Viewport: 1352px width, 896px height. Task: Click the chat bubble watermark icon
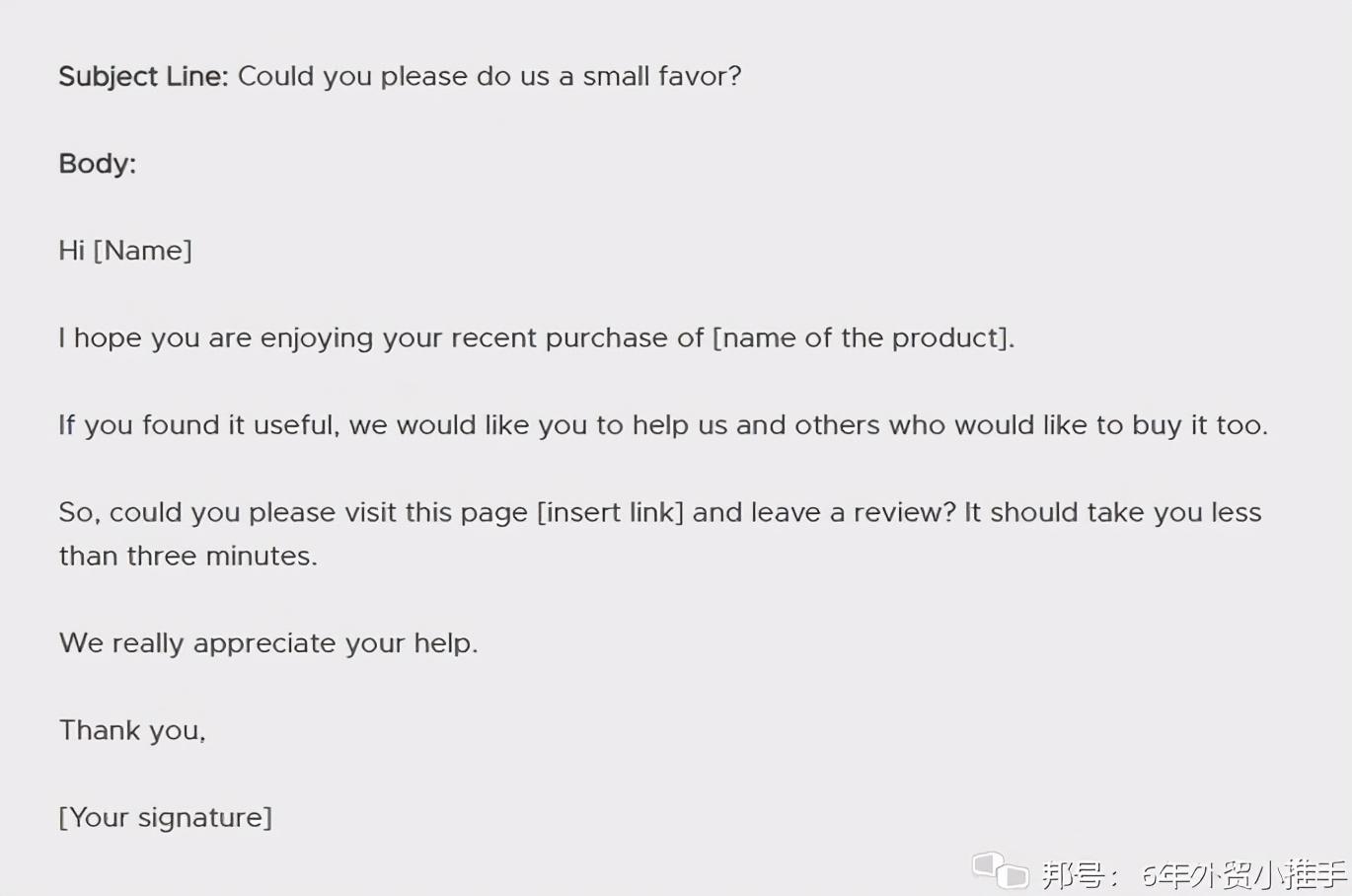pos(1000,870)
